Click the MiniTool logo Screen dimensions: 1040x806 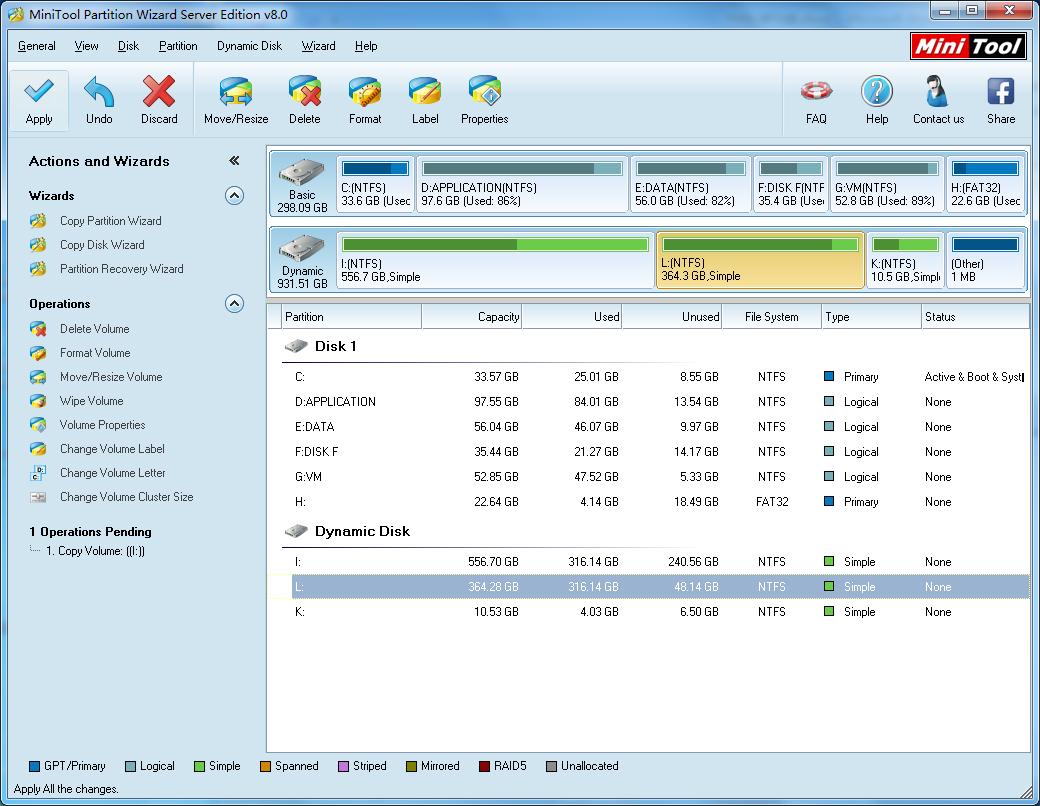(969, 46)
